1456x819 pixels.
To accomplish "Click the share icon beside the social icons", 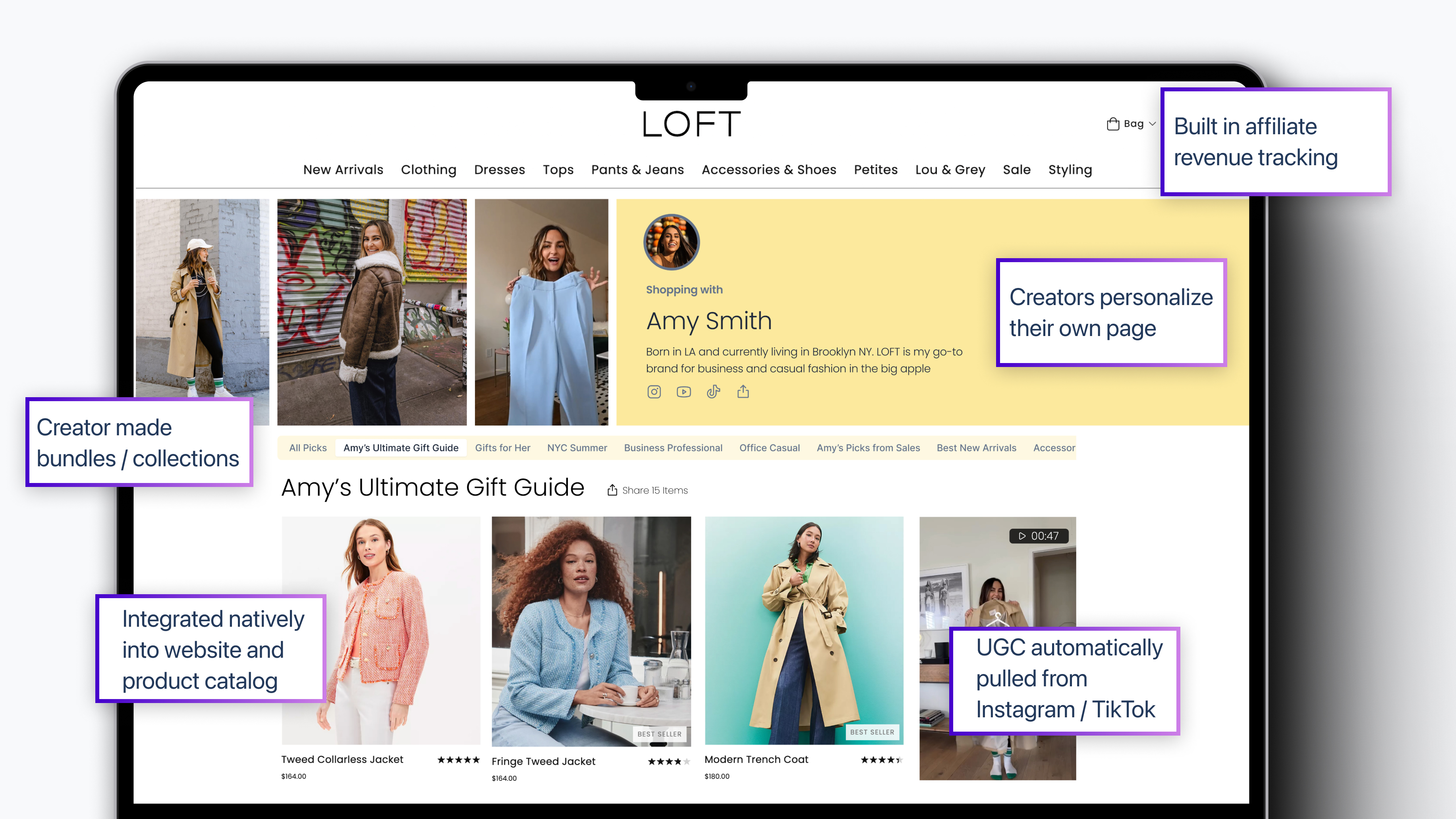I will (x=743, y=391).
